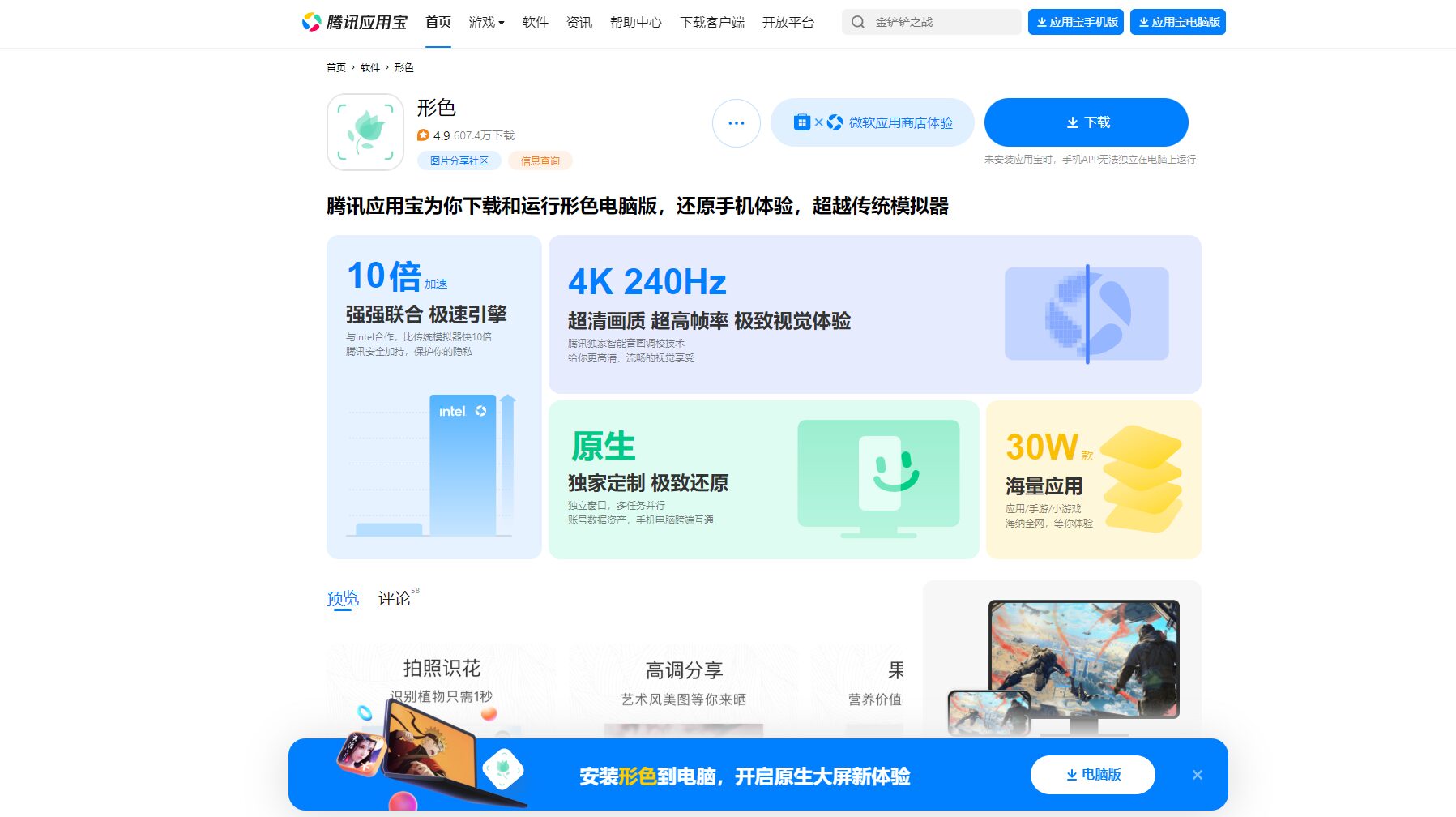Visit the 开放平台 link

pos(788,22)
